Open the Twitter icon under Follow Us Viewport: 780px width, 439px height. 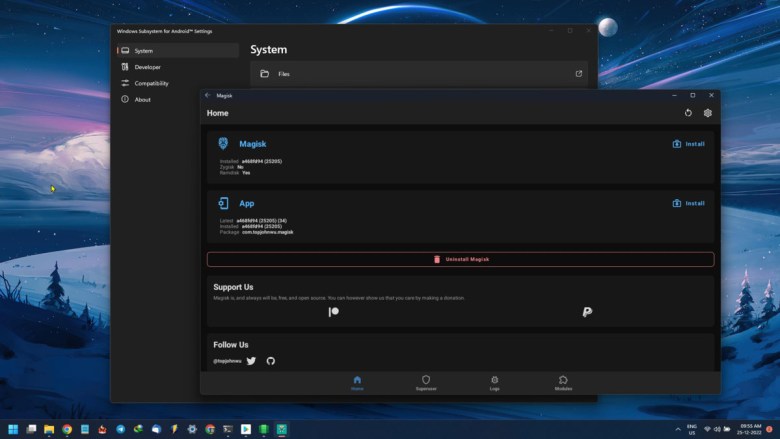point(251,361)
